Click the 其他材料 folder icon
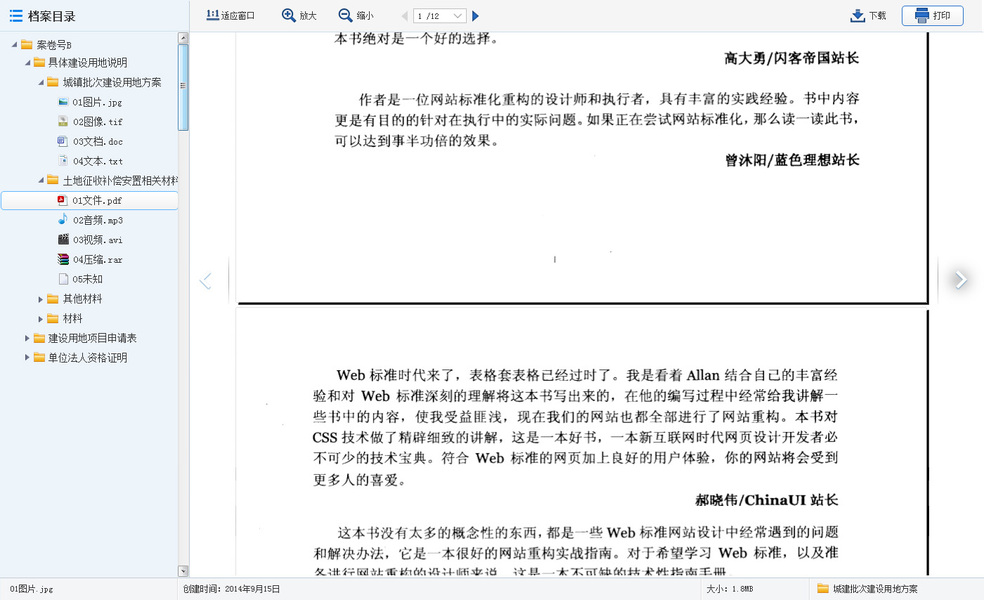 pos(53,299)
